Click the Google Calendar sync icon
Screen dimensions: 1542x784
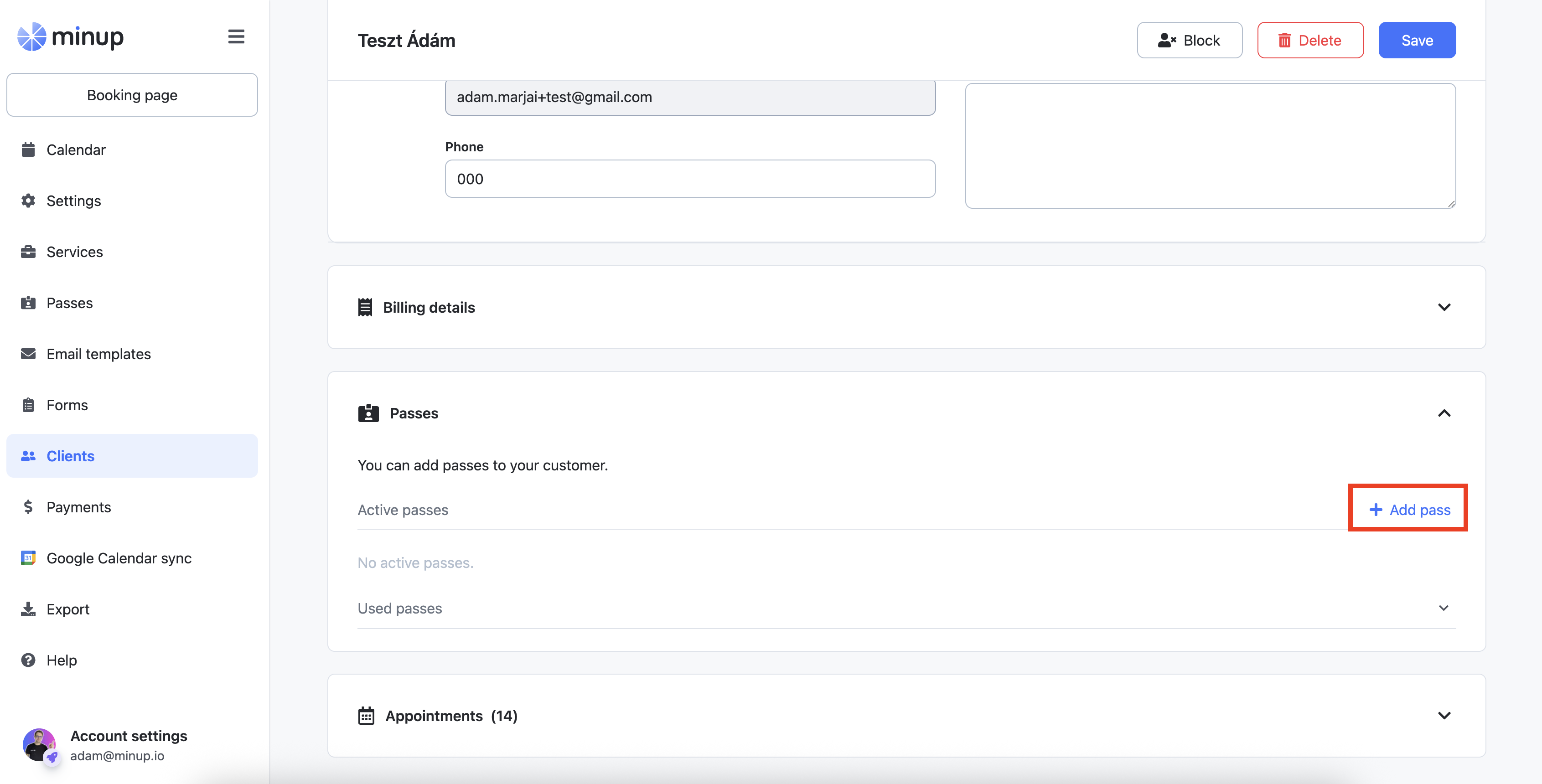28,558
